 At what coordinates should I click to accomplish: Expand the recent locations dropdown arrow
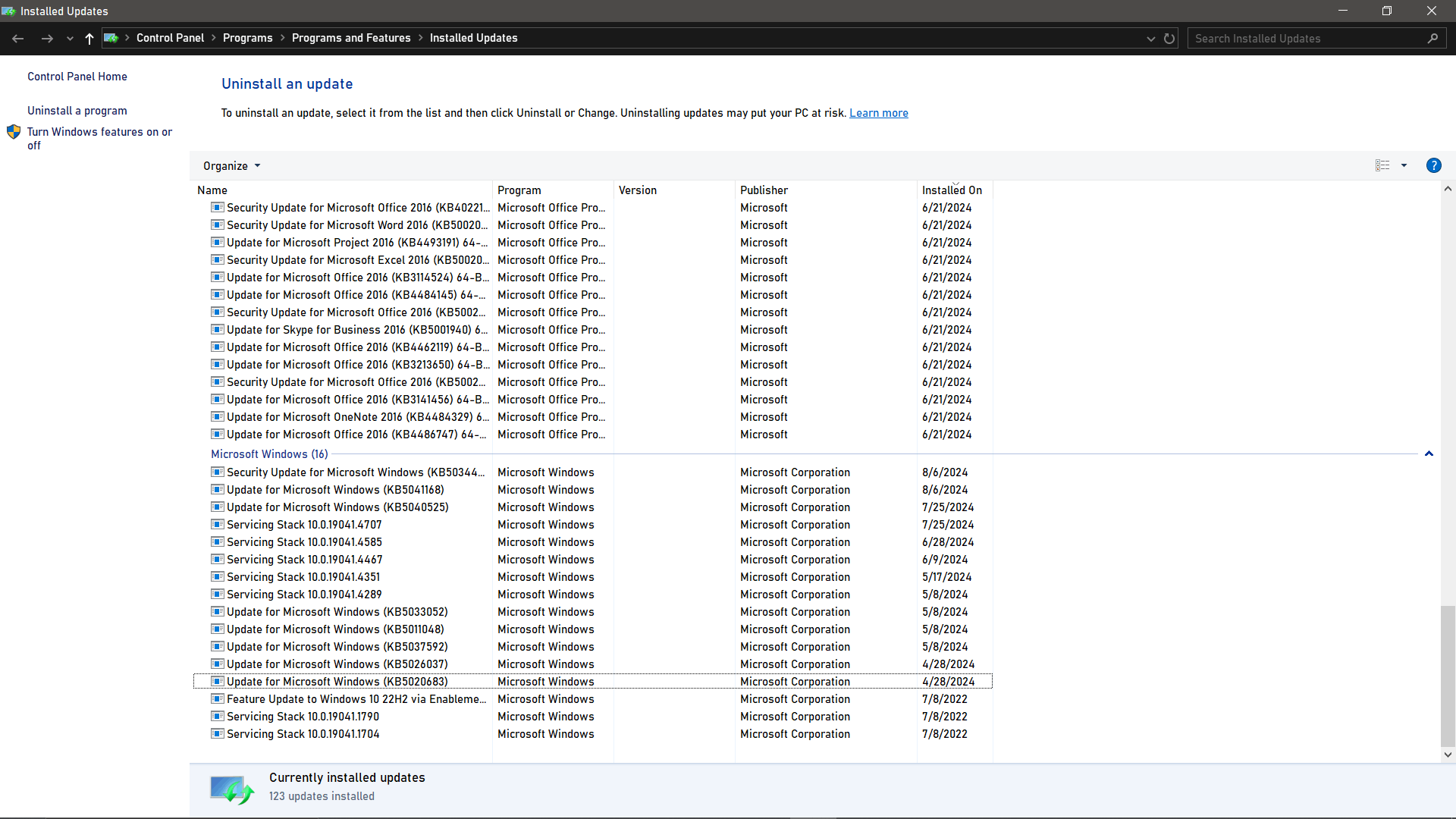70,39
